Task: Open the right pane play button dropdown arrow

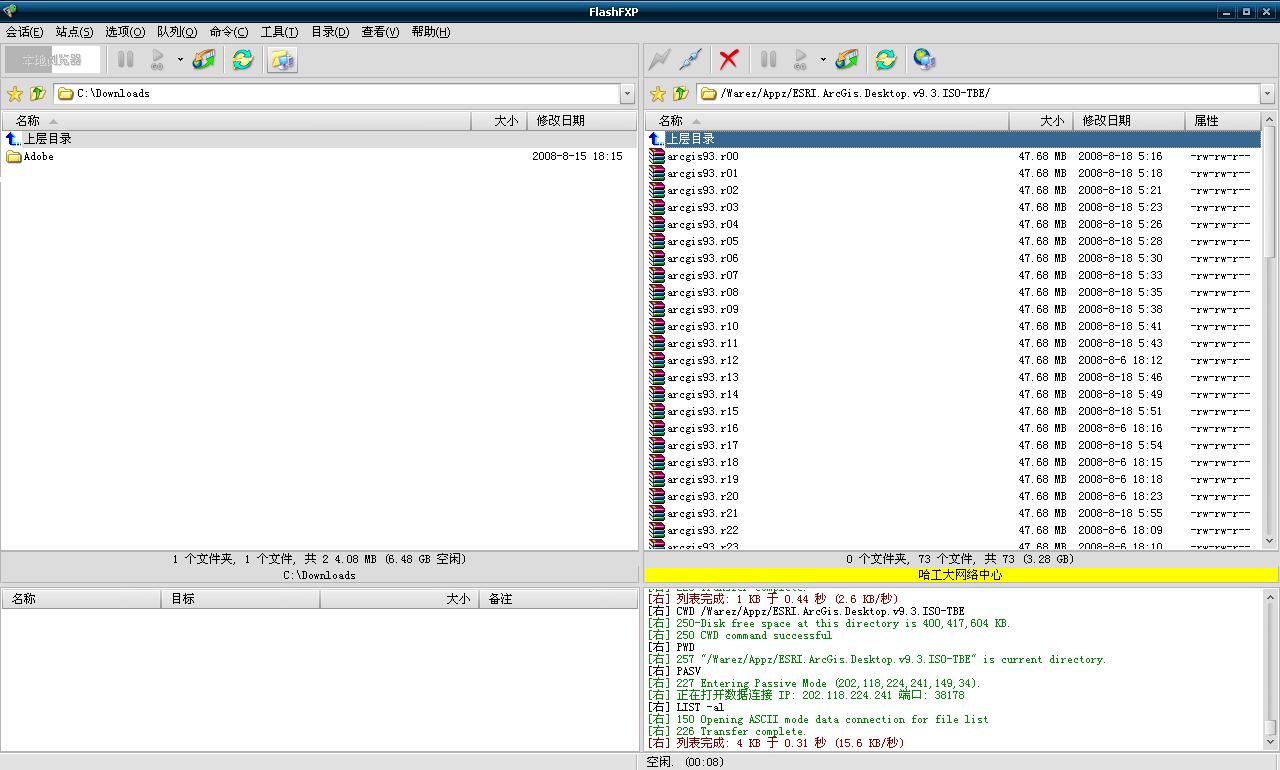Action: 823,60
